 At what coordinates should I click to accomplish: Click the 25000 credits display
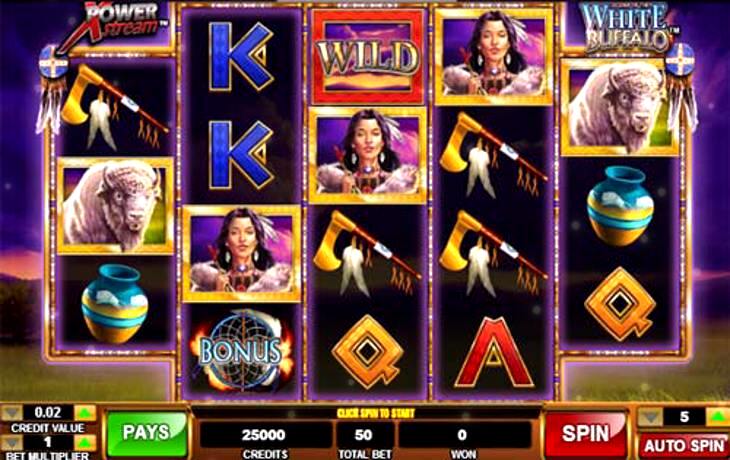264,435
